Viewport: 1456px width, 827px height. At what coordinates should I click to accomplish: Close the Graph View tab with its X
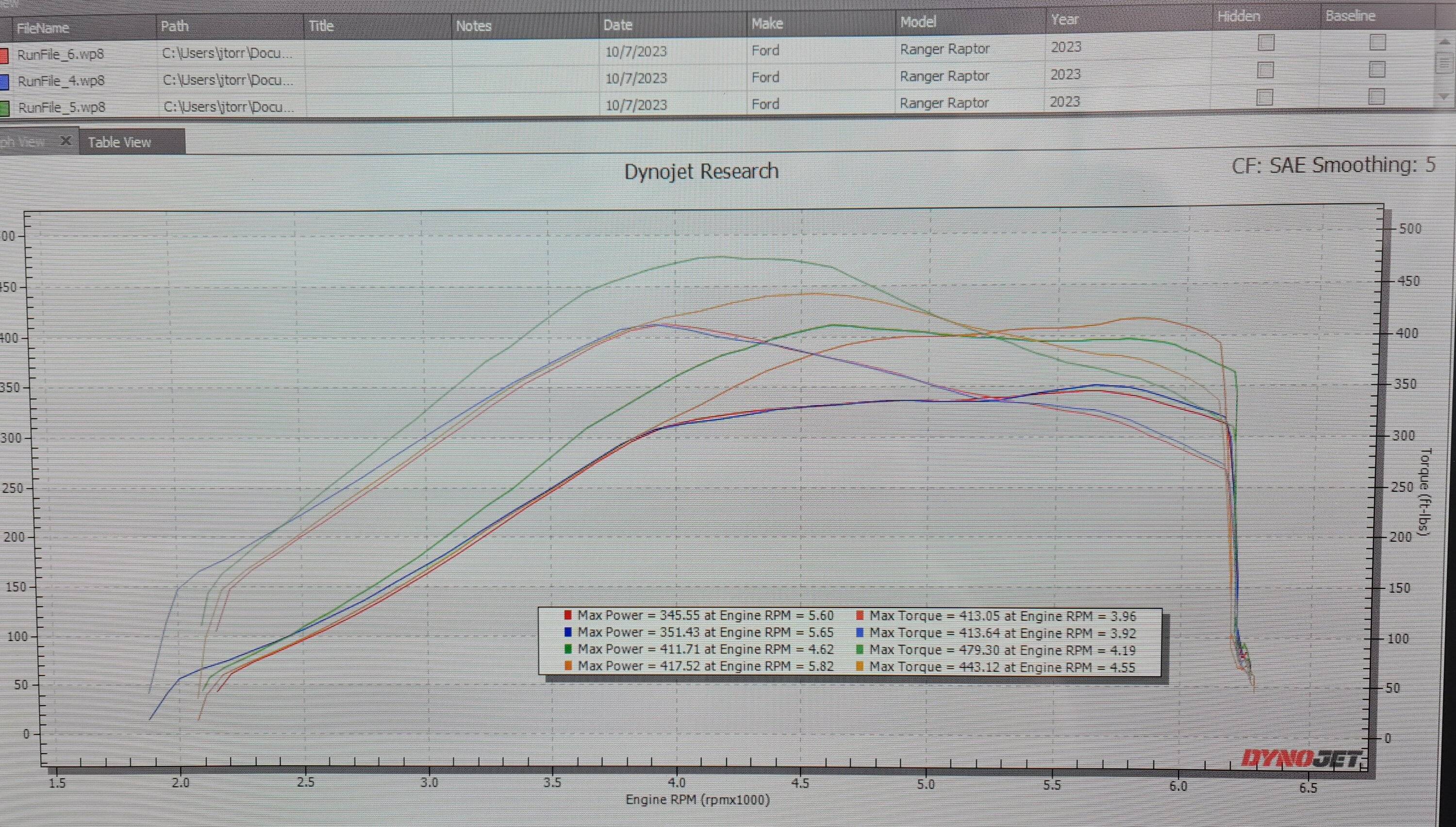click(66, 140)
